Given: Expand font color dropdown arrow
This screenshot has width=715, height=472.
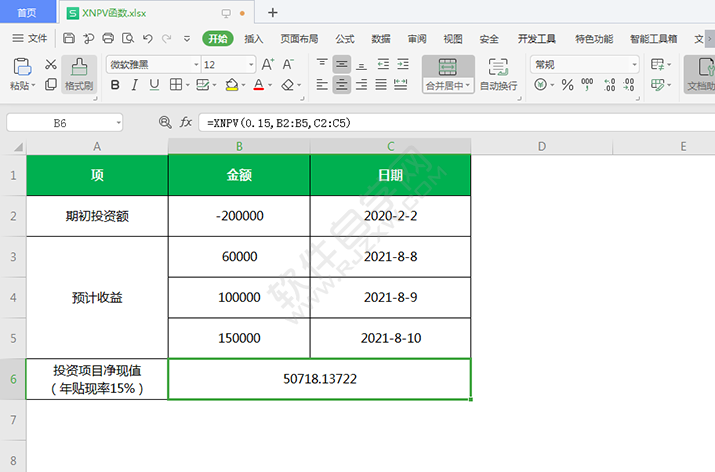Looking at the screenshot, I should [270, 85].
